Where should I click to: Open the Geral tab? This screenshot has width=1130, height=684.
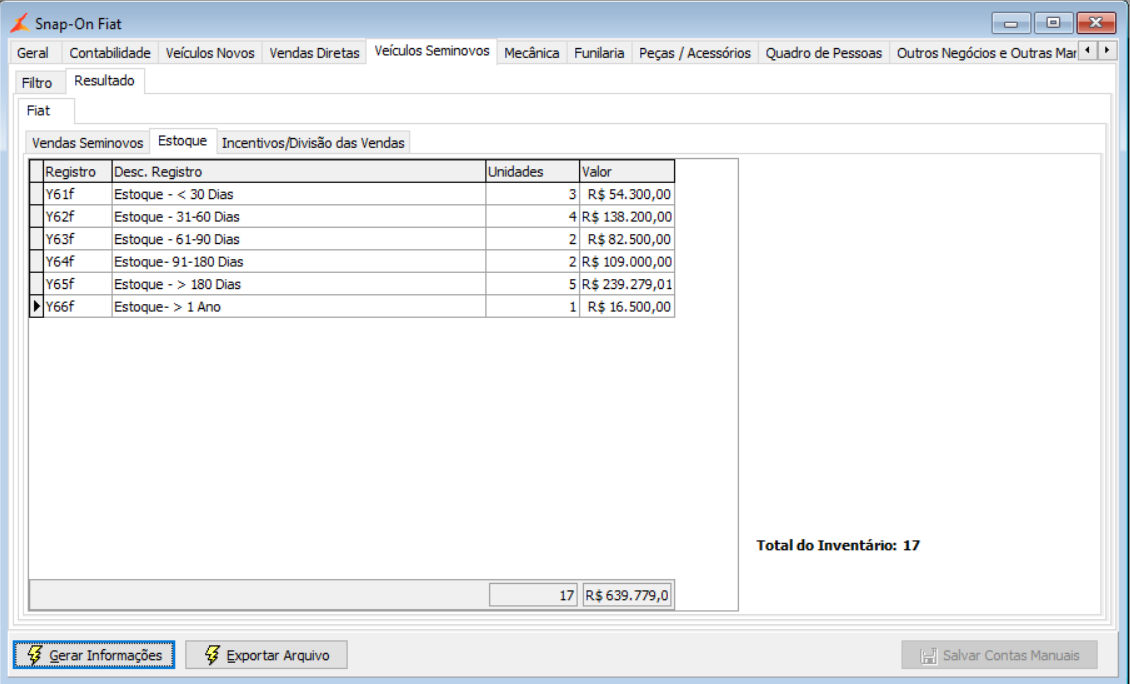[33, 53]
